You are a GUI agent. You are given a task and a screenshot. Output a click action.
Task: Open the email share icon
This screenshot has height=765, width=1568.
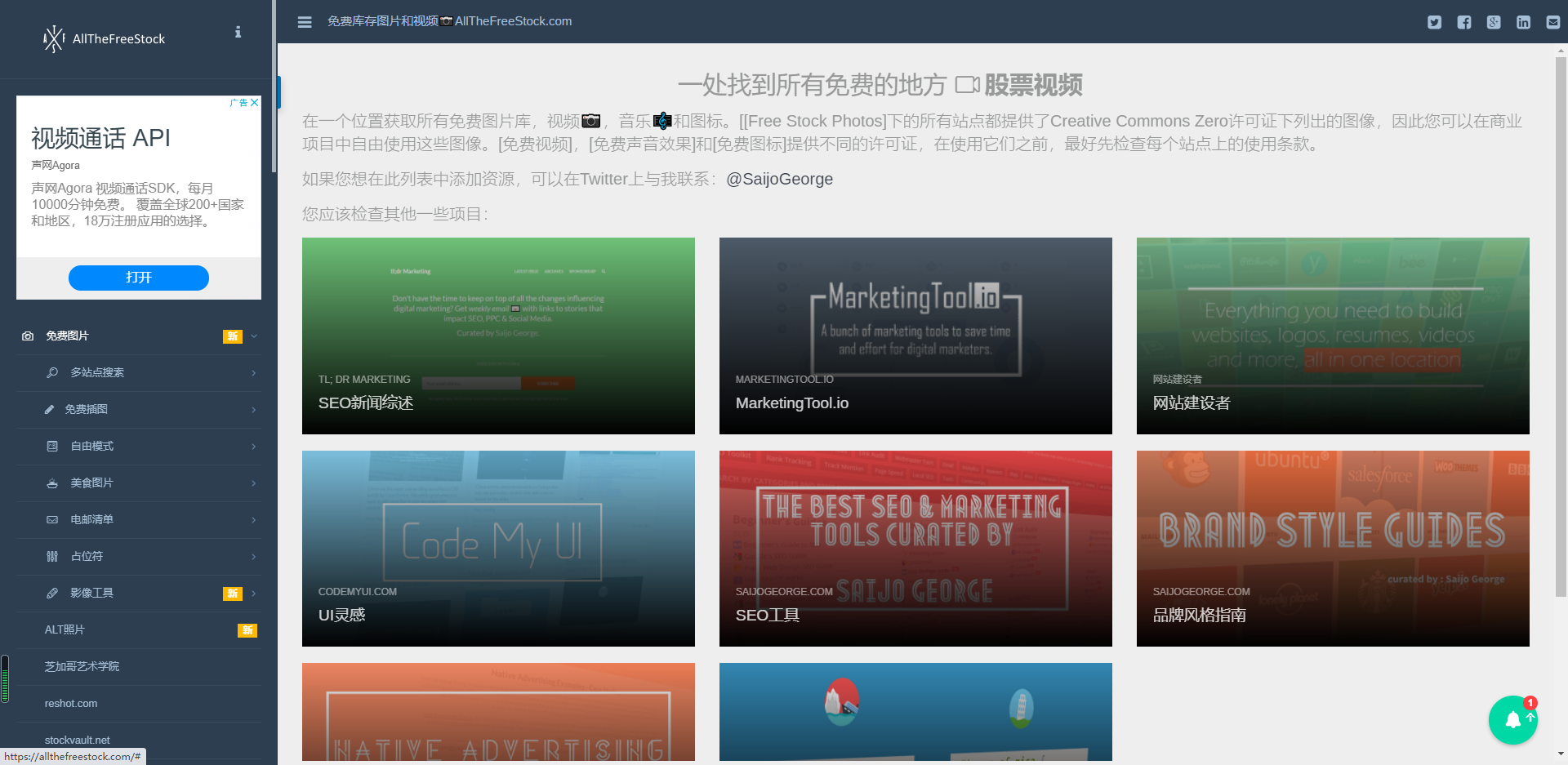[x=1552, y=22]
